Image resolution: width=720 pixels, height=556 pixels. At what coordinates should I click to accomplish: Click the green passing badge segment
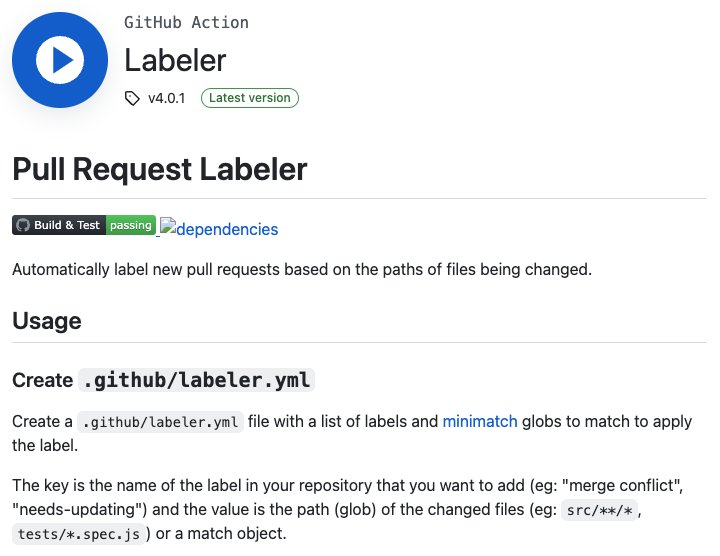[131, 225]
